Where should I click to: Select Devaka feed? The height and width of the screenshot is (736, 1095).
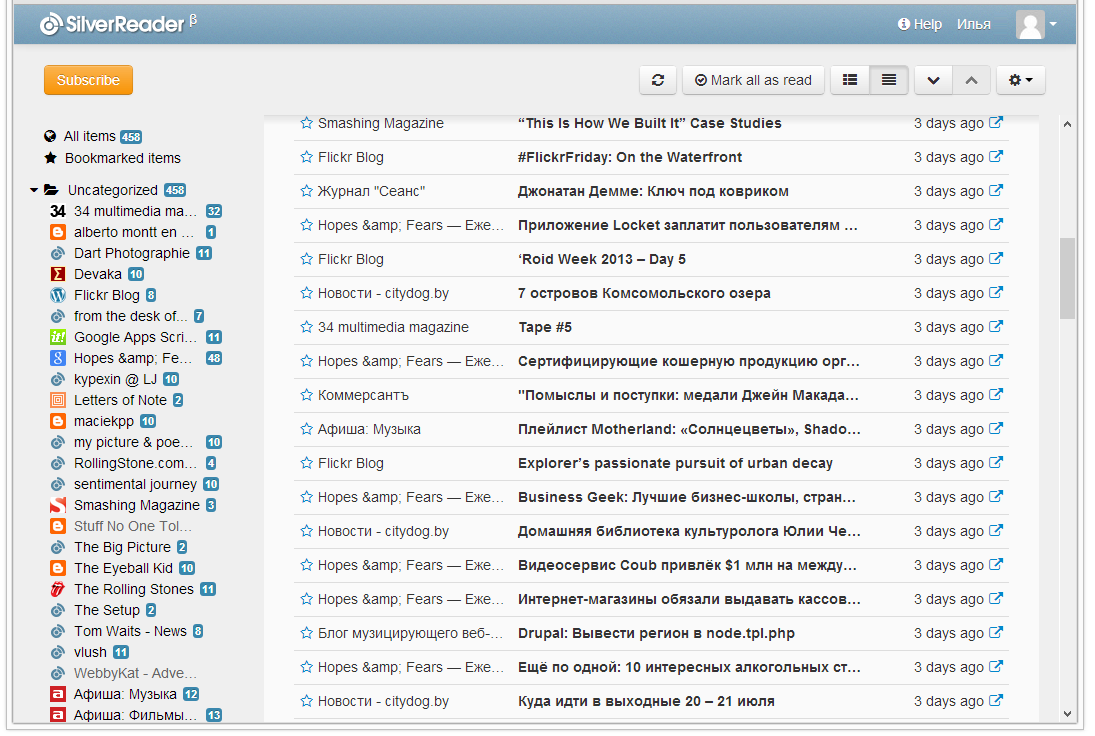click(97, 274)
